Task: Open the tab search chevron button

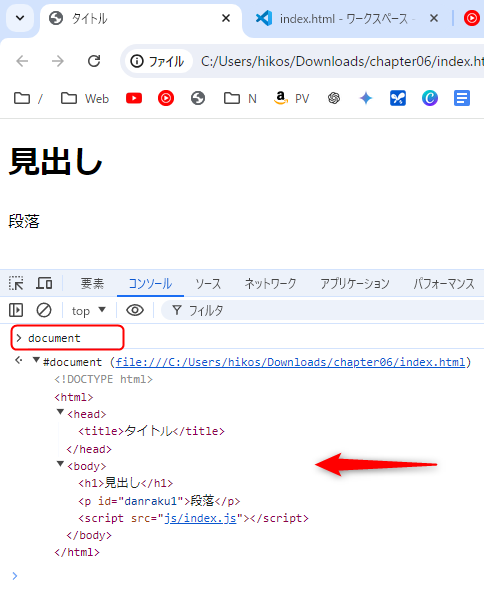Action: click(20, 18)
